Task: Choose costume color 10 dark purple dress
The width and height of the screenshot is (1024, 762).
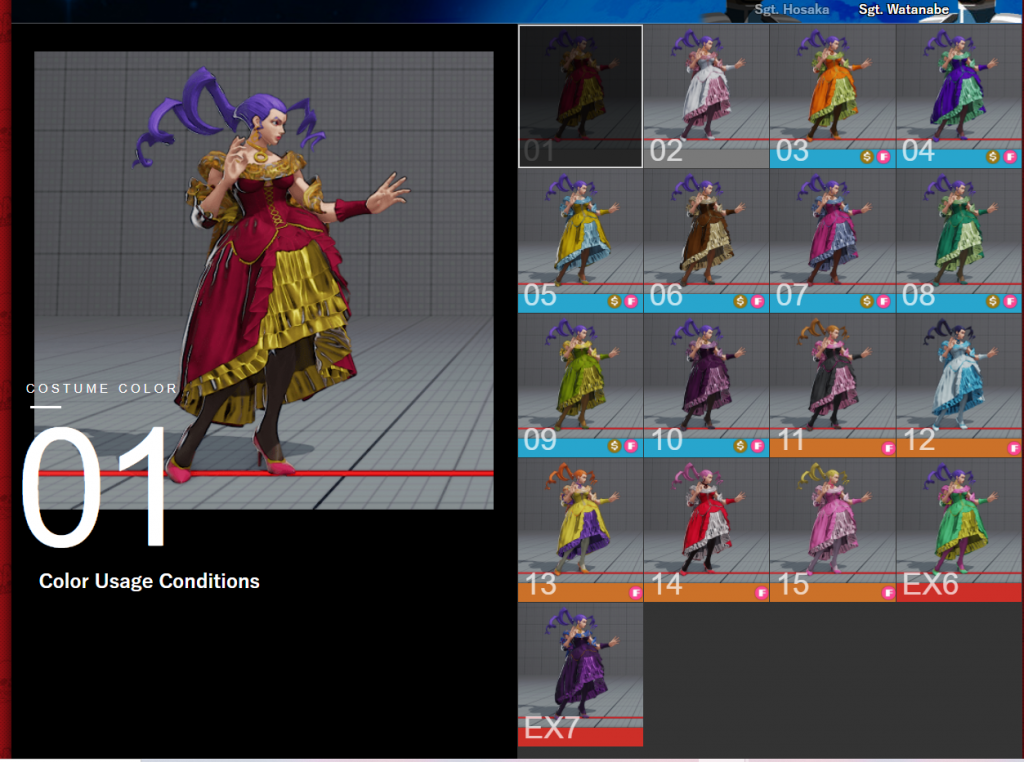Action: (706, 385)
